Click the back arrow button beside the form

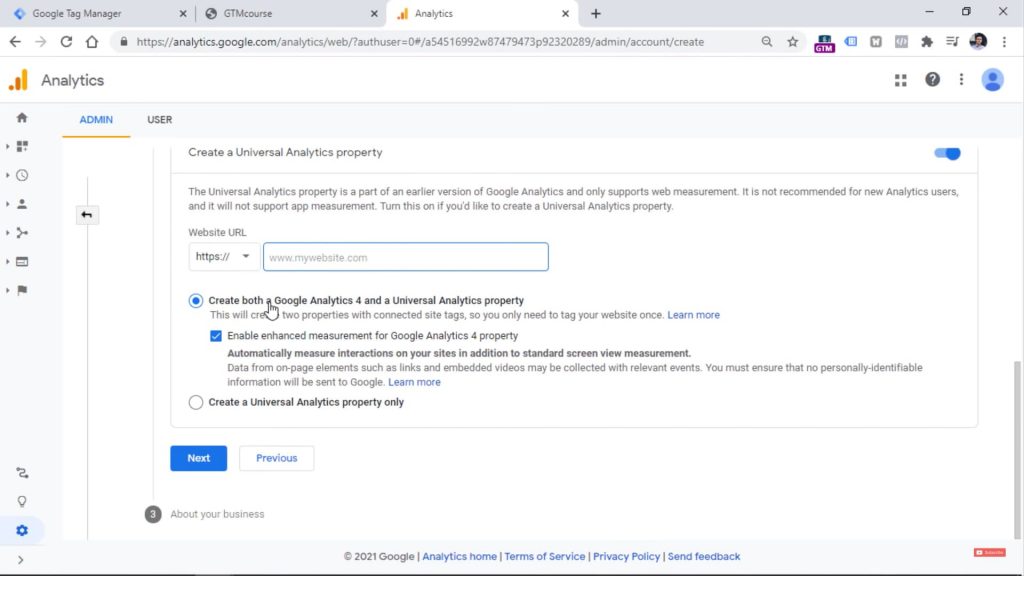pyautogui.click(x=86, y=214)
